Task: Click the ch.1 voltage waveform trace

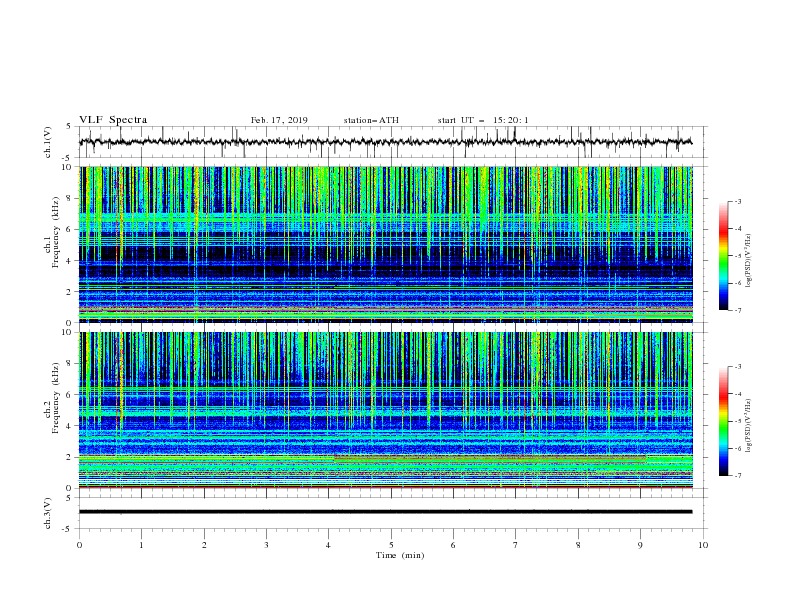Action: [x=385, y=142]
